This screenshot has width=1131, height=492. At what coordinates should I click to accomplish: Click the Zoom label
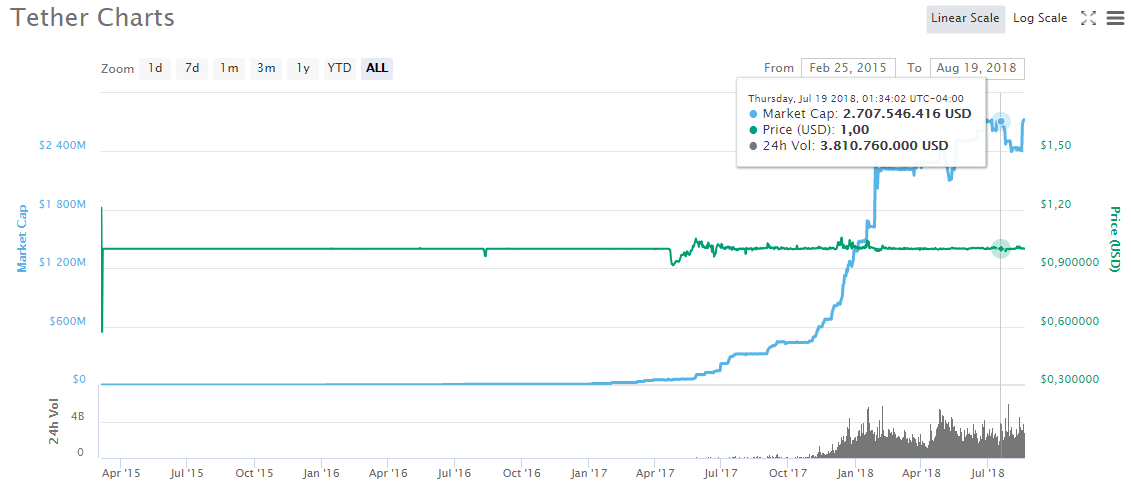click(x=118, y=69)
